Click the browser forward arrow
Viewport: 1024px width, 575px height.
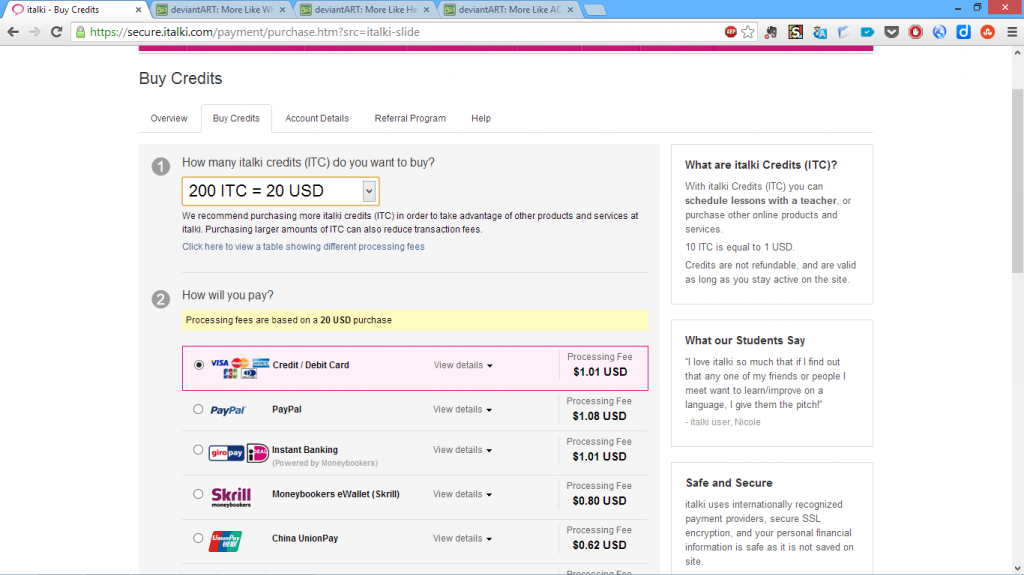point(35,32)
